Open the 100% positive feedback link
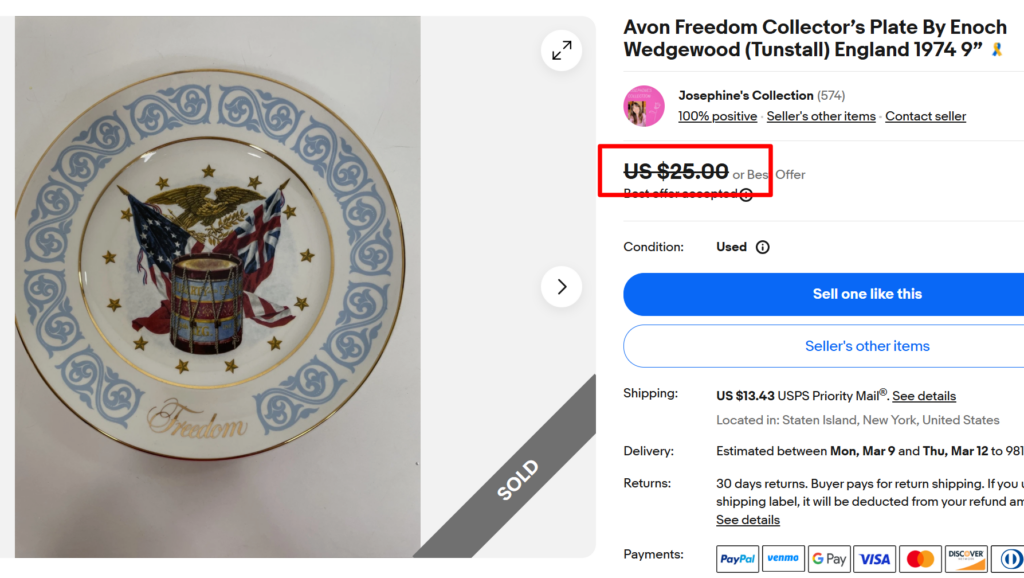Screen dimensions: 1024x578 click(717, 116)
